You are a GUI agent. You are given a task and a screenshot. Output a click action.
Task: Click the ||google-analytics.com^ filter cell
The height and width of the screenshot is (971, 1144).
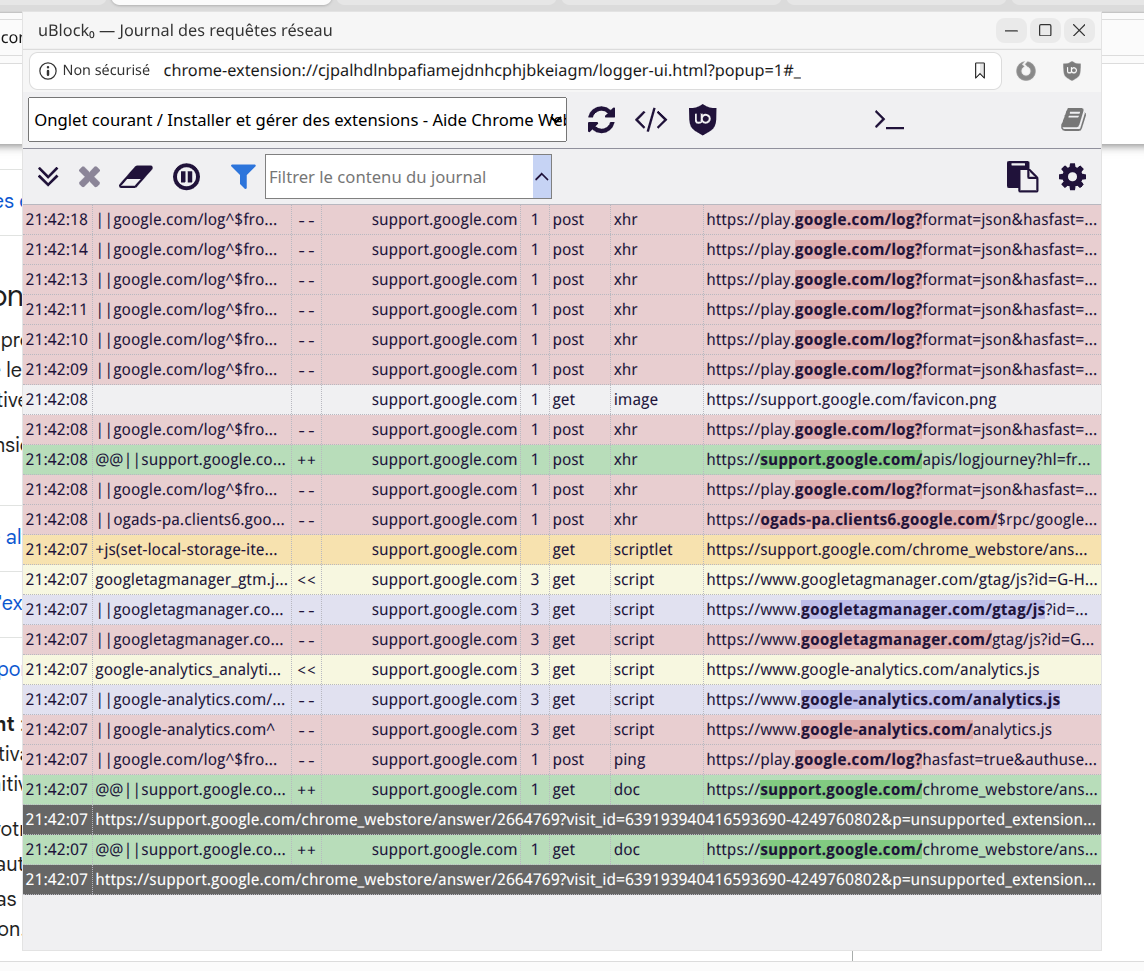pyautogui.click(x=192, y=730)
